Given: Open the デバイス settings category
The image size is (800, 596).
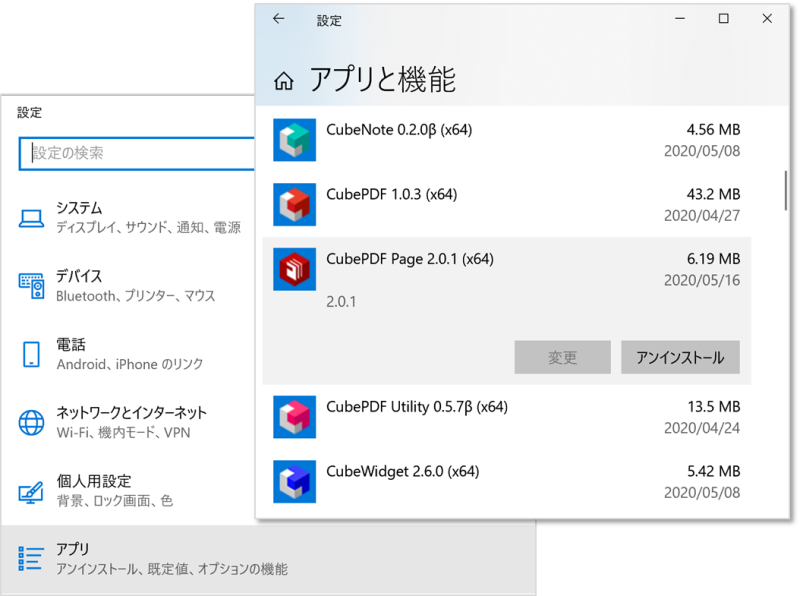Looking at the screenshot, I should tap(129, 286).
